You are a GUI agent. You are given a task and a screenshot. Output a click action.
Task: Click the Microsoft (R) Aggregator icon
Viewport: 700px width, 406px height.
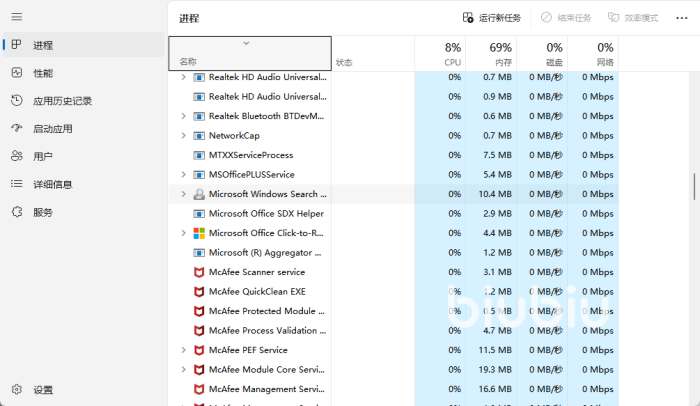199,253
